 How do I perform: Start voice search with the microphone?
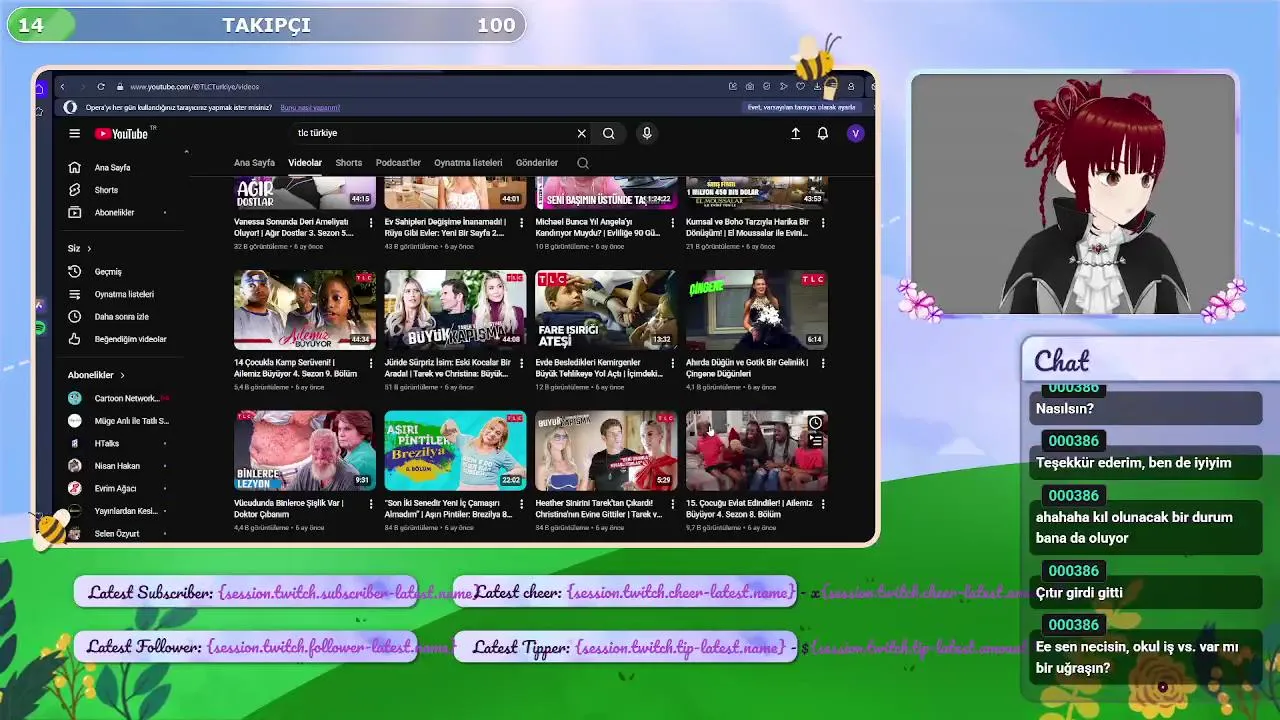tap(647, 133)
